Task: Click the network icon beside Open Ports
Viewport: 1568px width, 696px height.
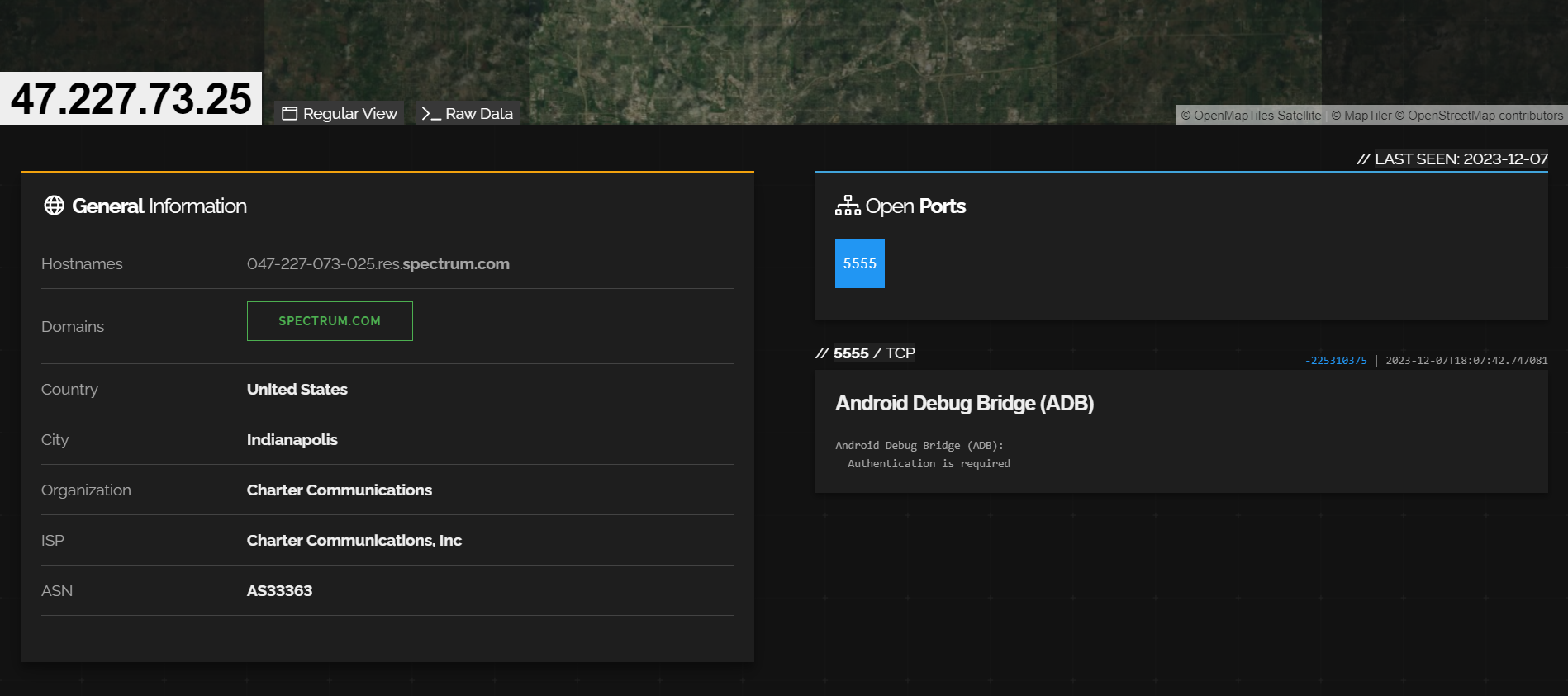Action: [x=848, y=206]
